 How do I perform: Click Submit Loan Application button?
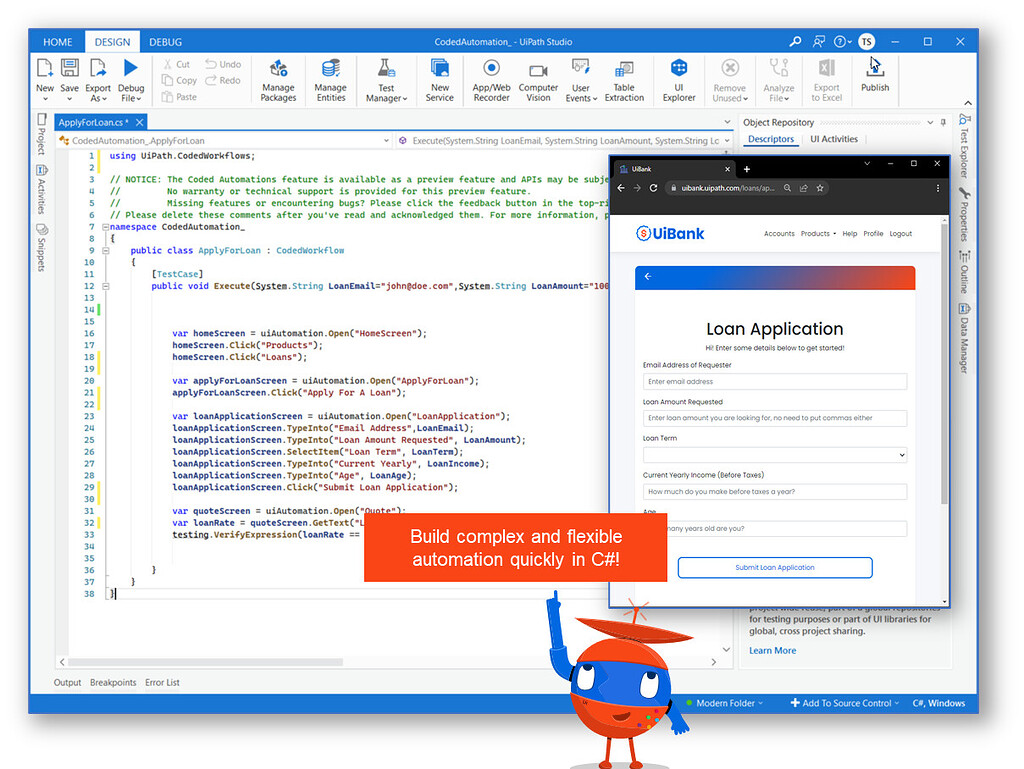click(775, 567)
